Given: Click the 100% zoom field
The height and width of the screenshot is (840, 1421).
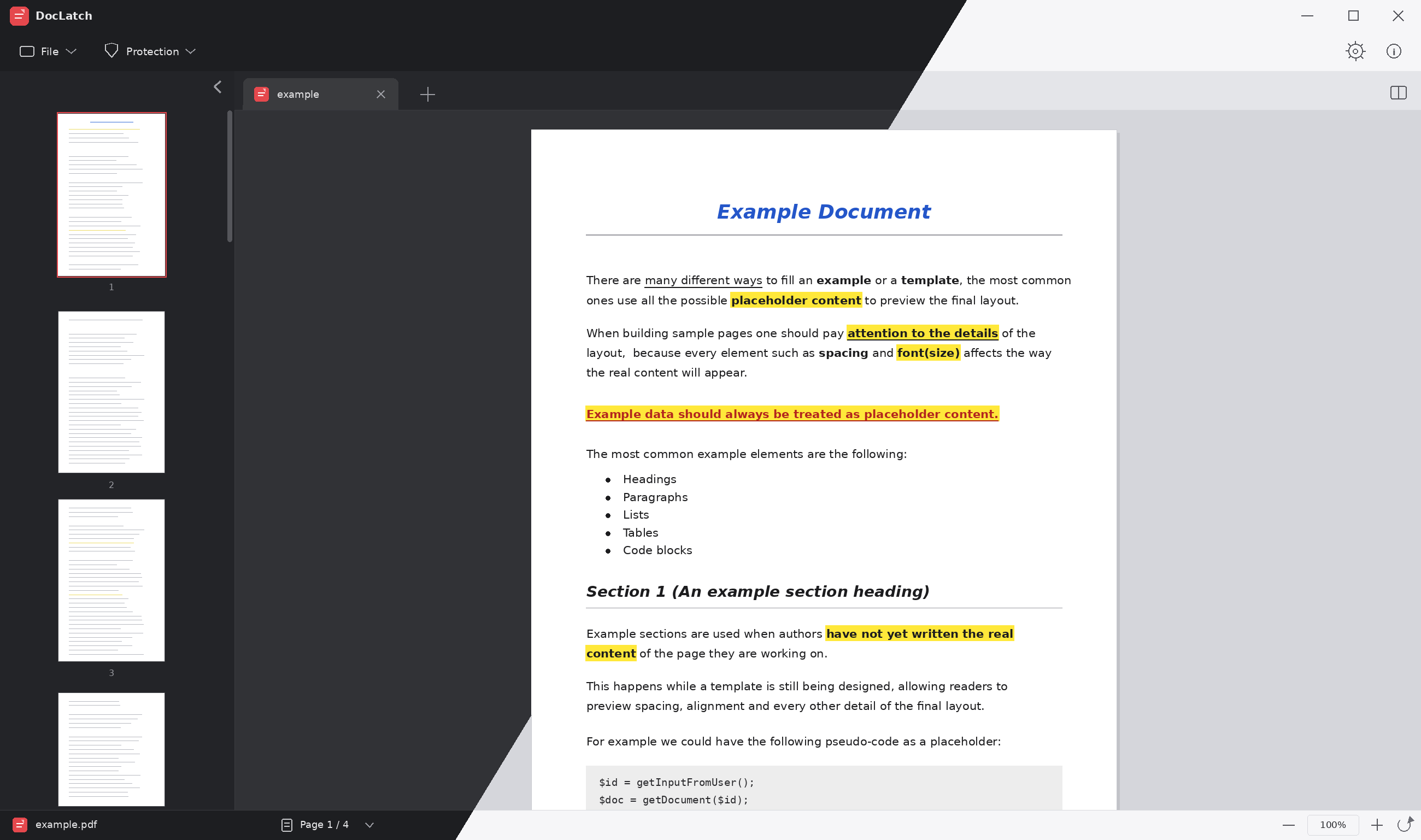Looking at the screenshot, I should [x=1332, y=825].
